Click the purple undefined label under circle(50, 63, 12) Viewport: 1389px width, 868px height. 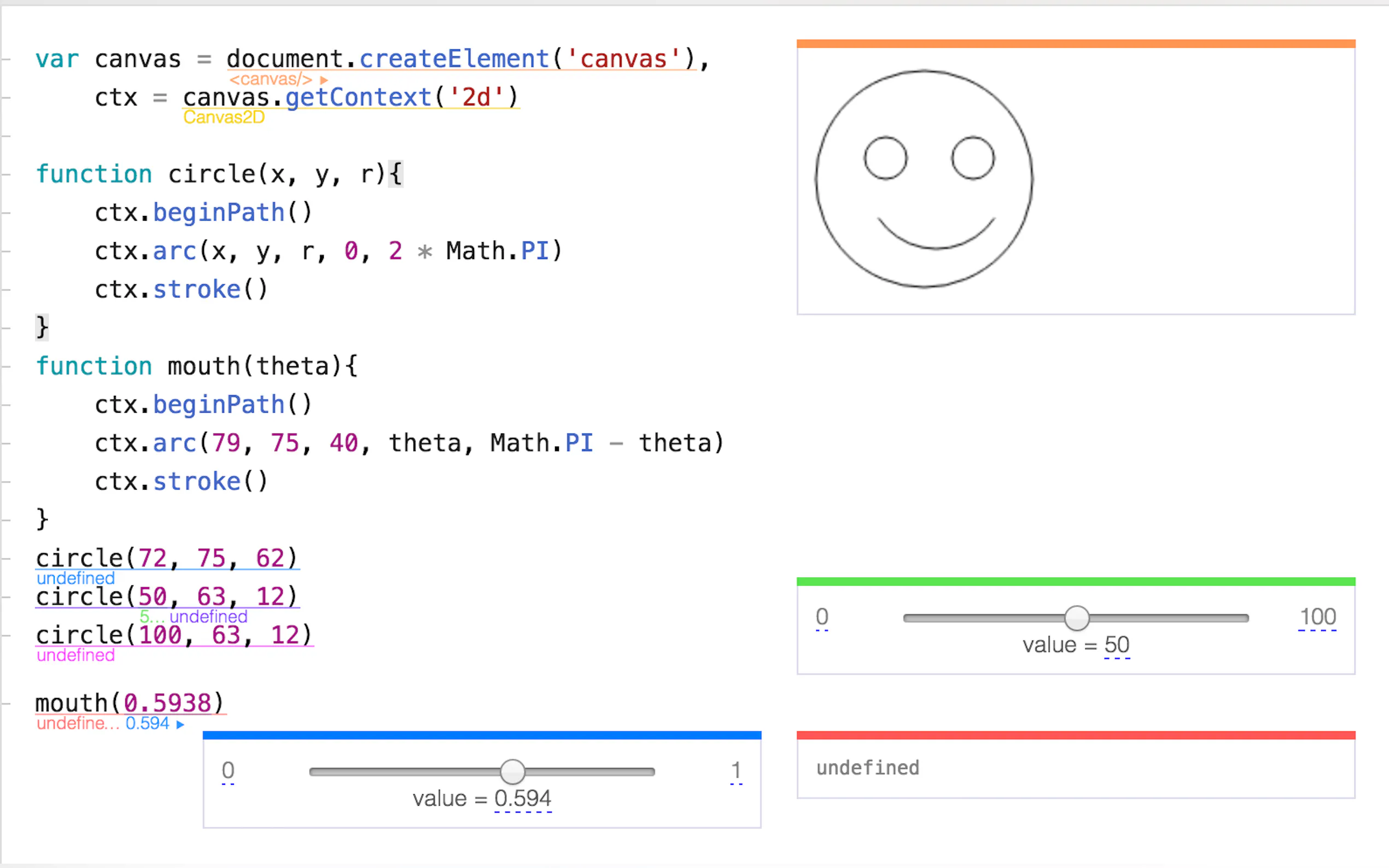(x=208, y=617)
